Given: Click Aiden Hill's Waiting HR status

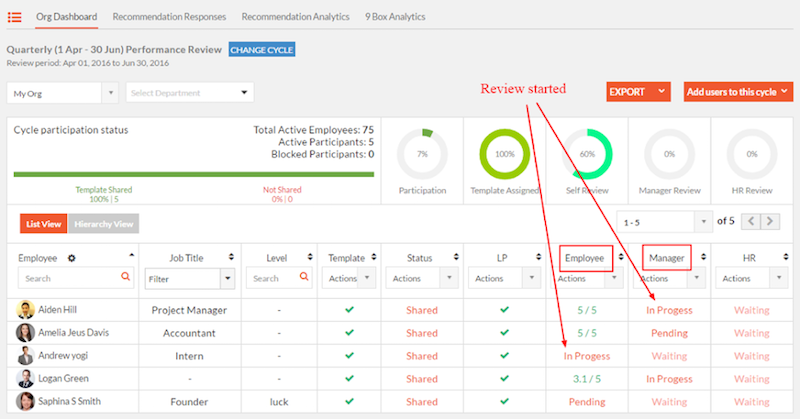Looking at the screenshot, I should 752,310.
